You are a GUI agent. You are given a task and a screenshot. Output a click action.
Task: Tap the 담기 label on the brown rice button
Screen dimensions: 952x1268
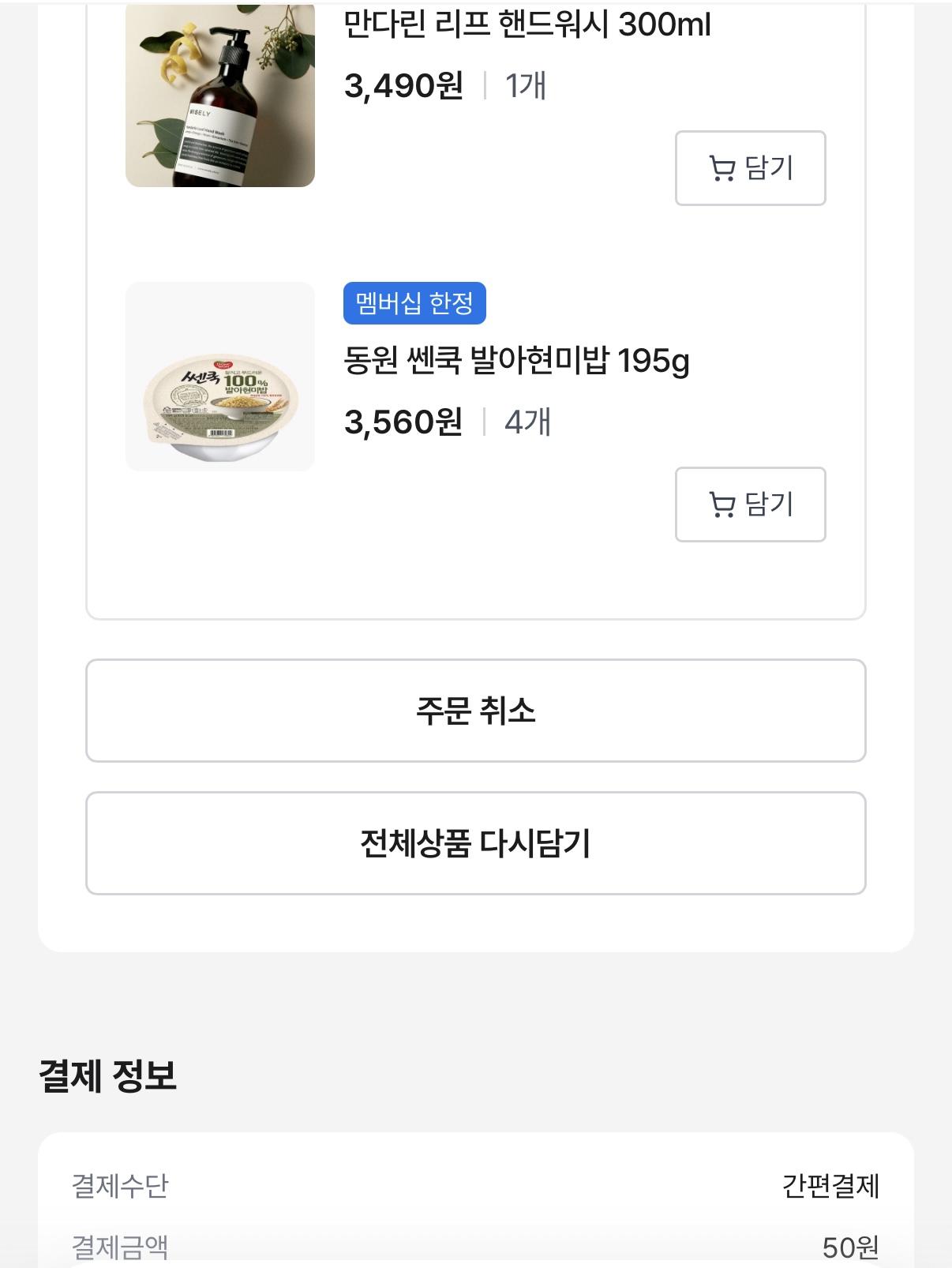coord(769,505)
